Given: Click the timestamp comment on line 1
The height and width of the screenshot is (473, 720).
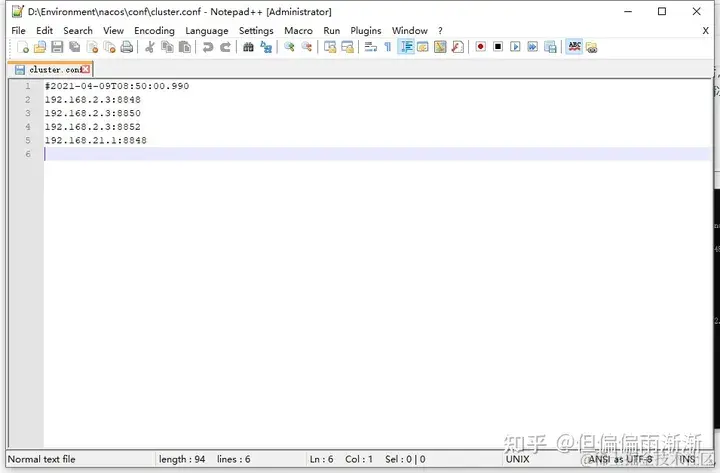Looking at the screenshot, I should [117, 86].
